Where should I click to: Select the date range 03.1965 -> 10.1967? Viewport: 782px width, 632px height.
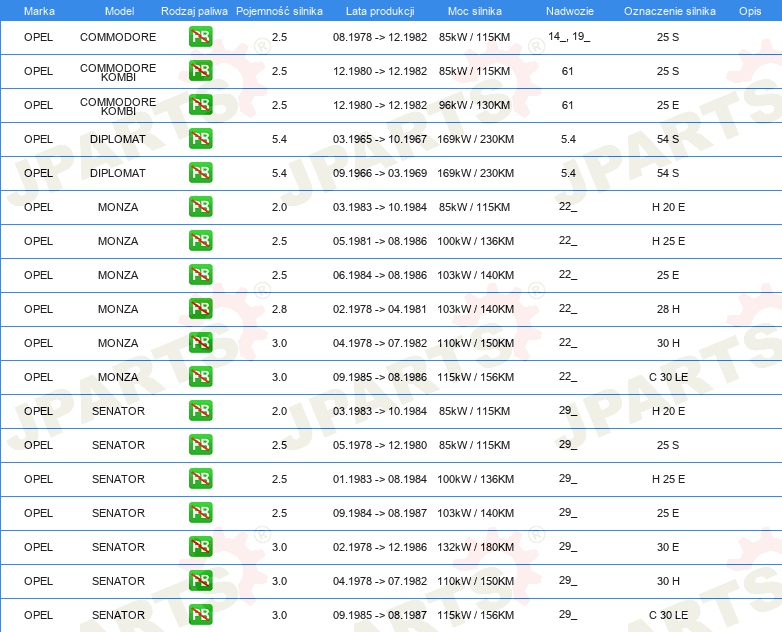click(380, 139)
